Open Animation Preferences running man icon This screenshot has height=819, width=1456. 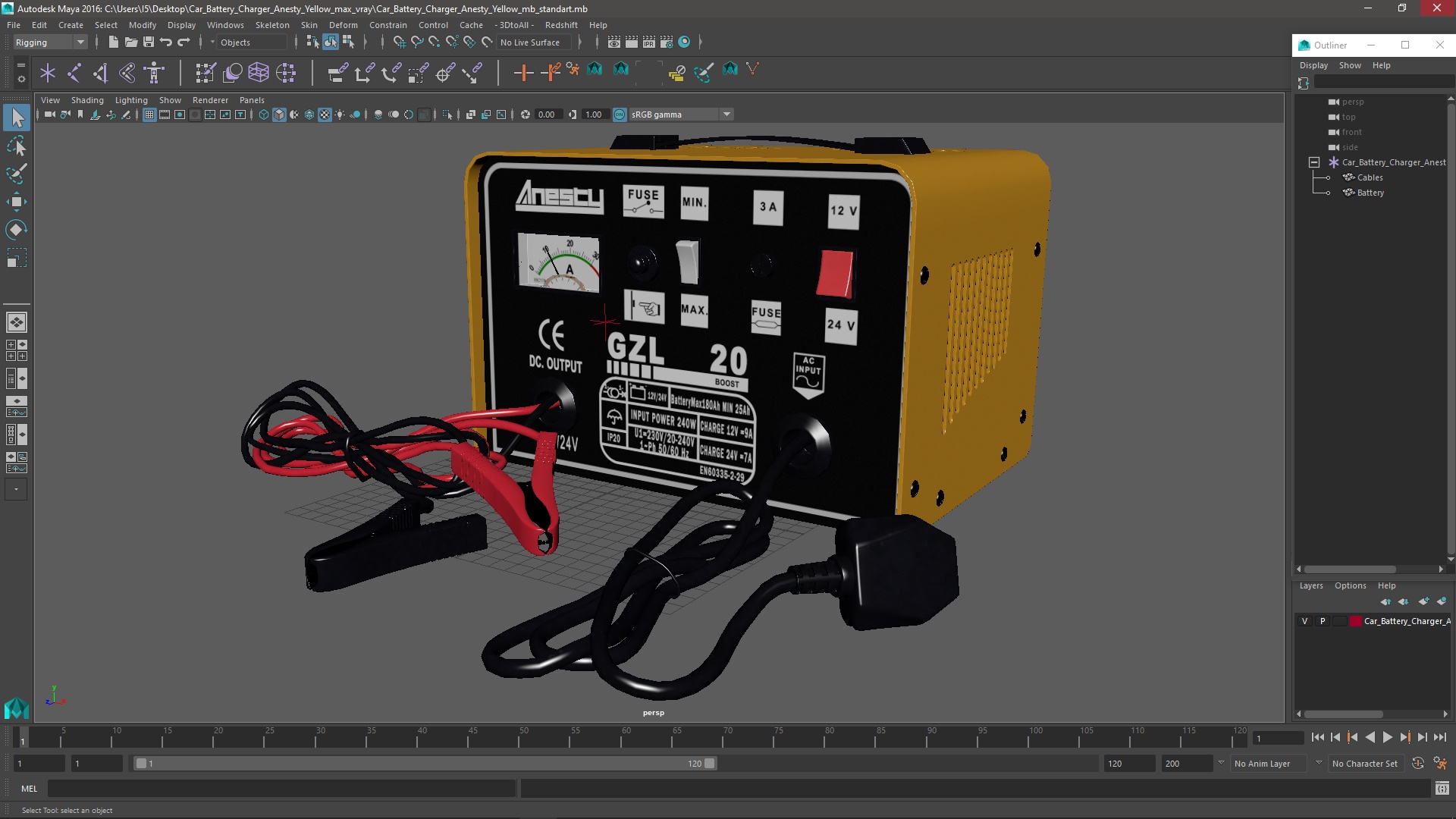[1440, 764]
